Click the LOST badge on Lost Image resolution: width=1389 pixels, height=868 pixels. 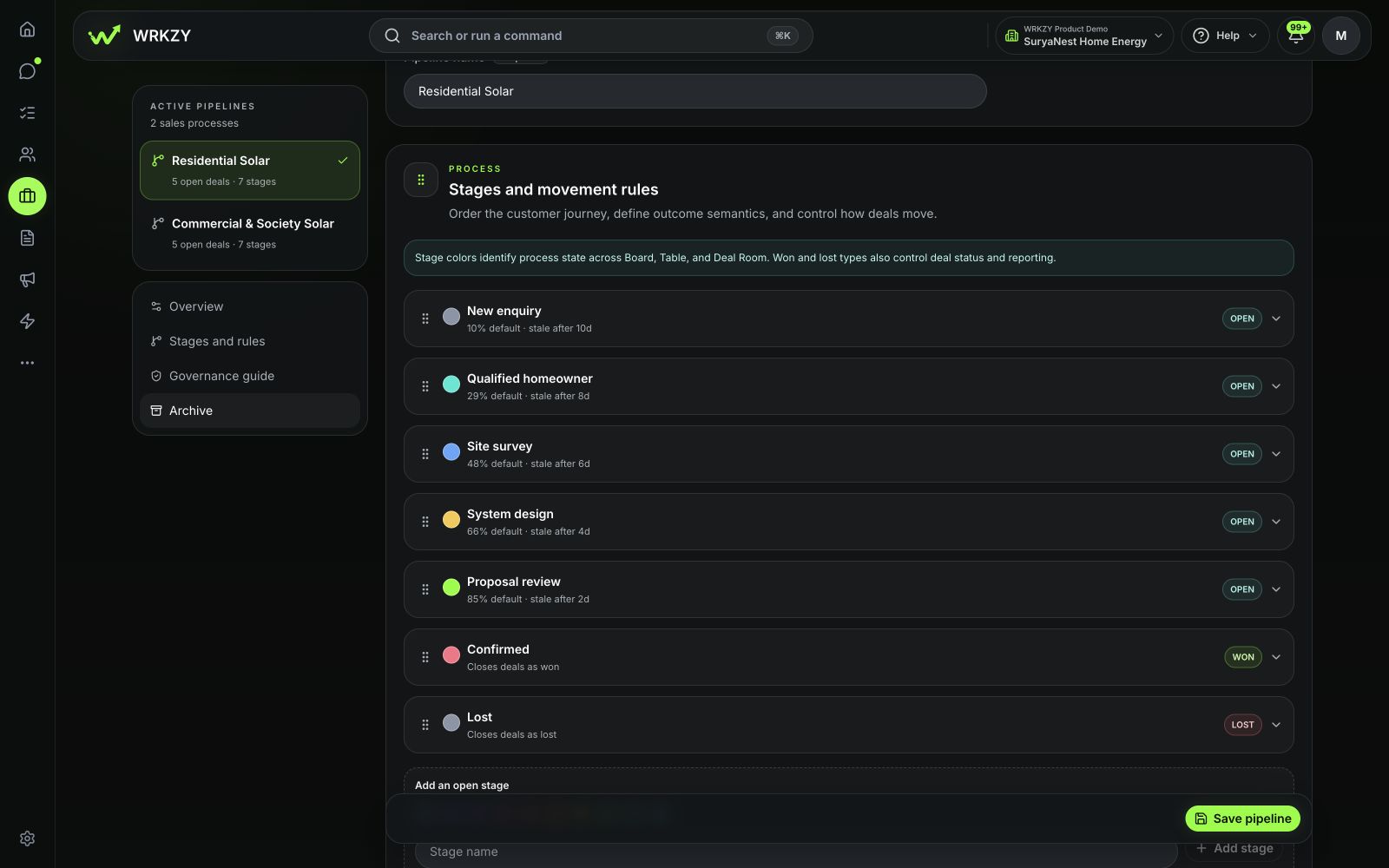tap(1243, 725)
